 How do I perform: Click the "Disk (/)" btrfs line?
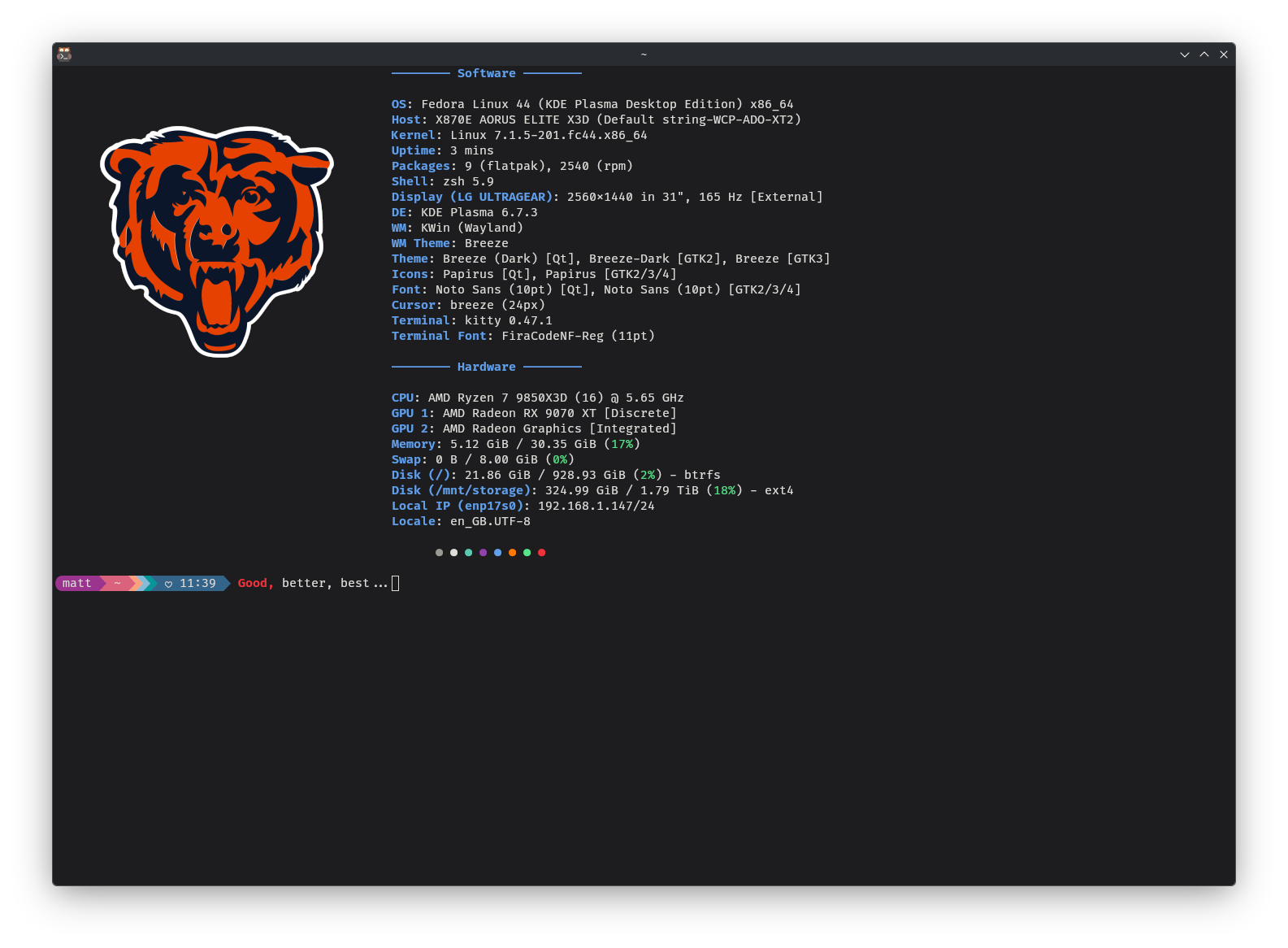point(556,475)
